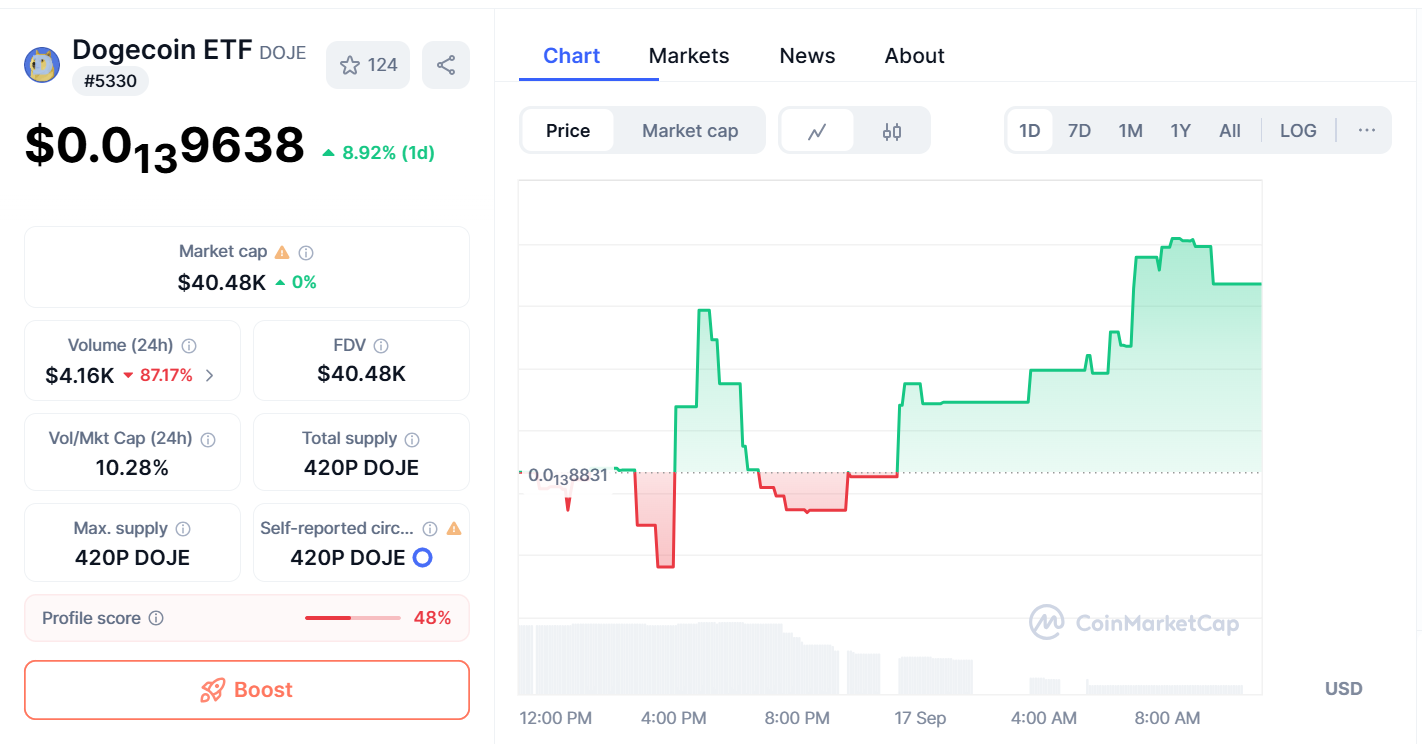
Task: Click the $40.48K Market cap value
Action: click(222, 283)
